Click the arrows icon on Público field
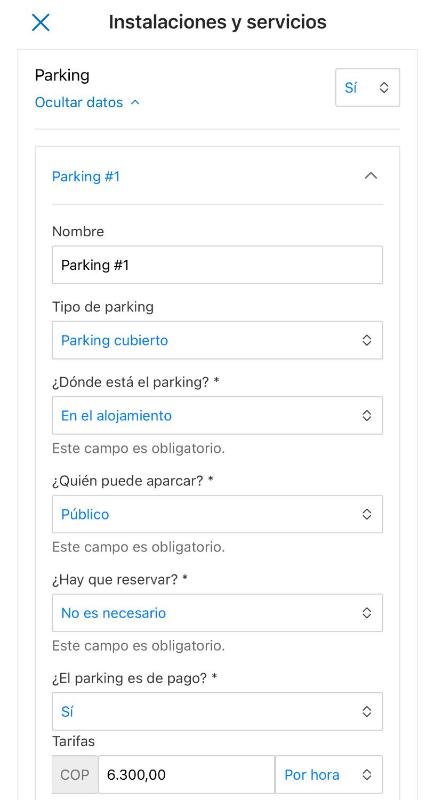Screen dimensions: 435x800 click(x=367, y=514)
